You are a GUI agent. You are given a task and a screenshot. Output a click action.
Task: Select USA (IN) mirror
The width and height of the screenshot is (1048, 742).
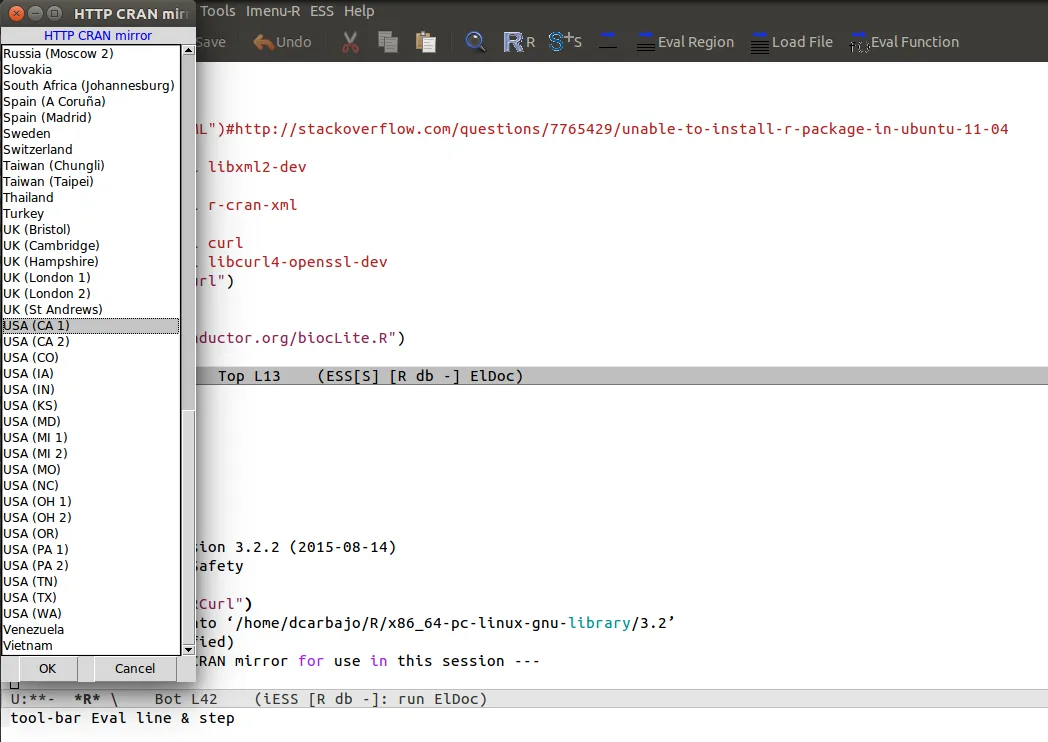pyautogui.click(x=91, y=390)
